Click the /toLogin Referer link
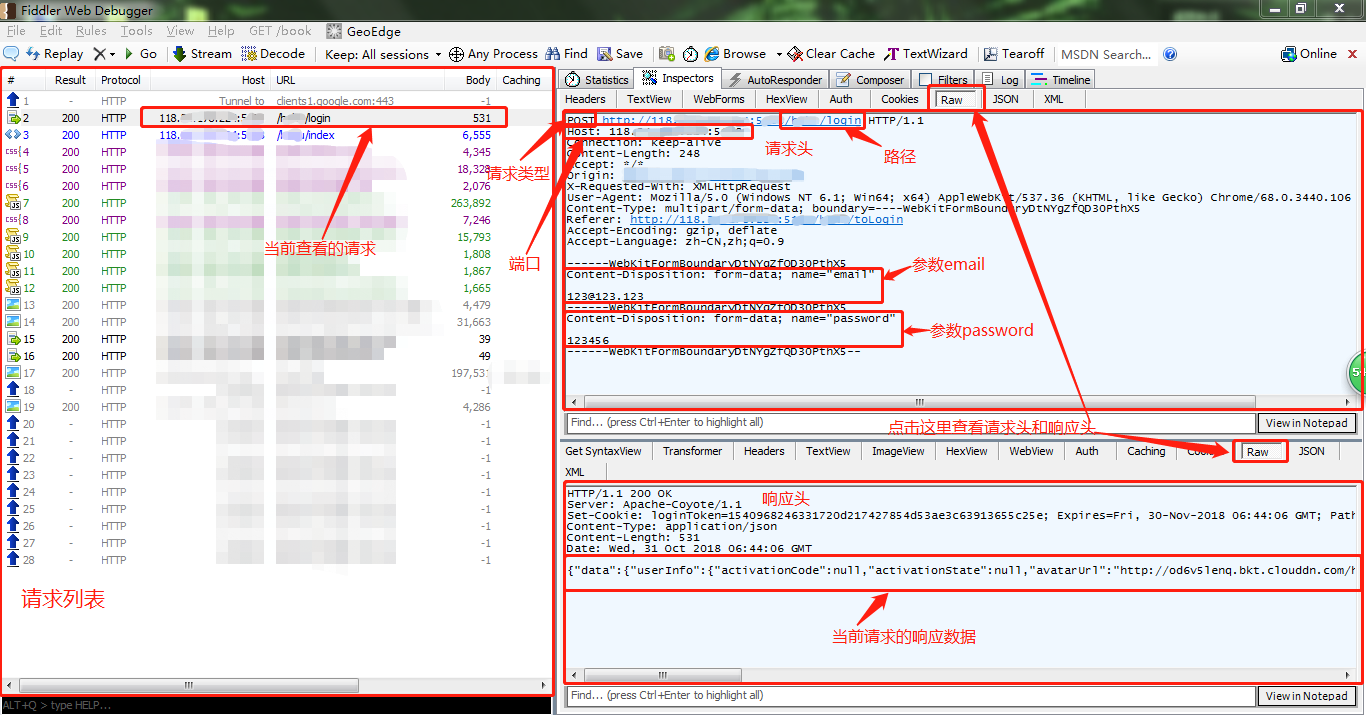 tap(766, 220)
